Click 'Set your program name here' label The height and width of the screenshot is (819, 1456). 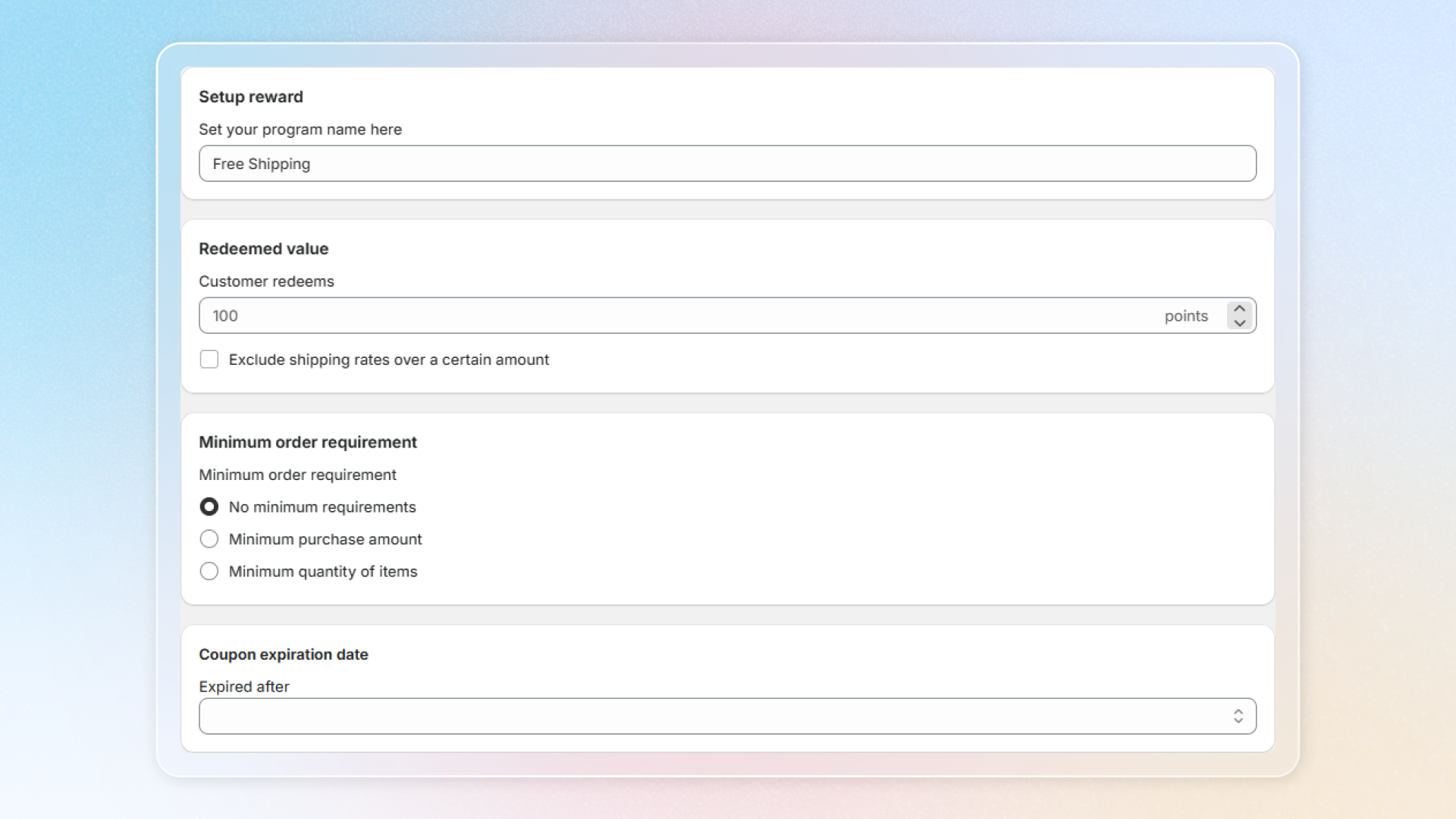[300, 130]
